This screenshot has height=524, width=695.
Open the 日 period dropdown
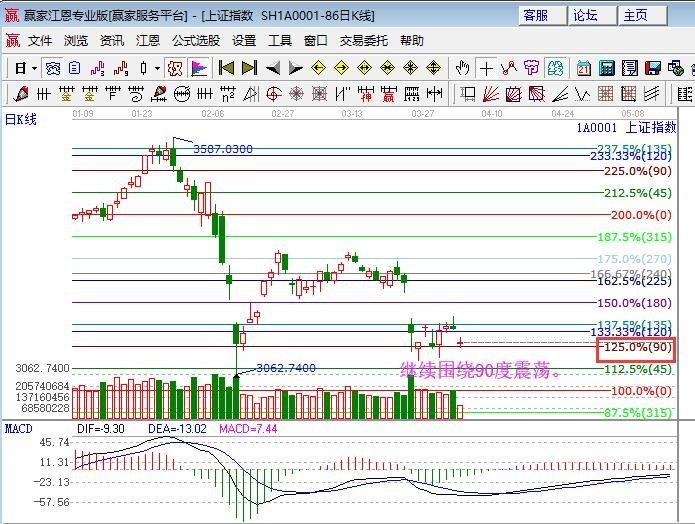[x=26, y=68]
